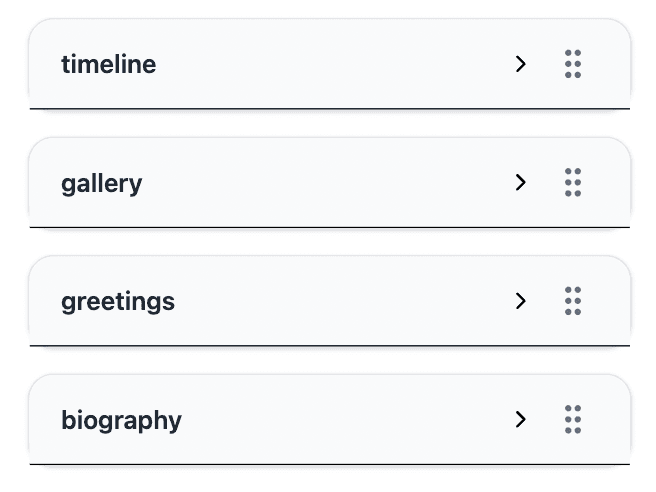656x492 pixels.
Task: Grab the timeline row drag handle
Action: [x=573, y=64]
